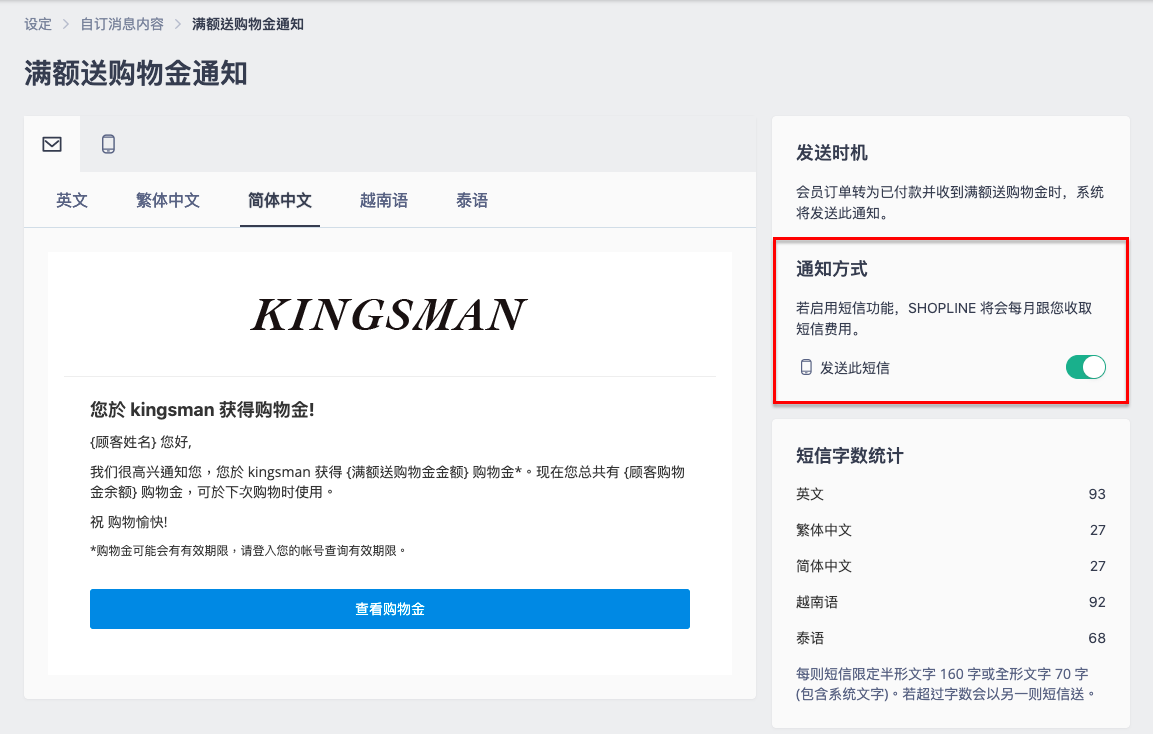Click the first breadcrumb chevron separator
The width and height of the screenshot is (1153, 734).
pyautogui.click(x=66, y=24)
